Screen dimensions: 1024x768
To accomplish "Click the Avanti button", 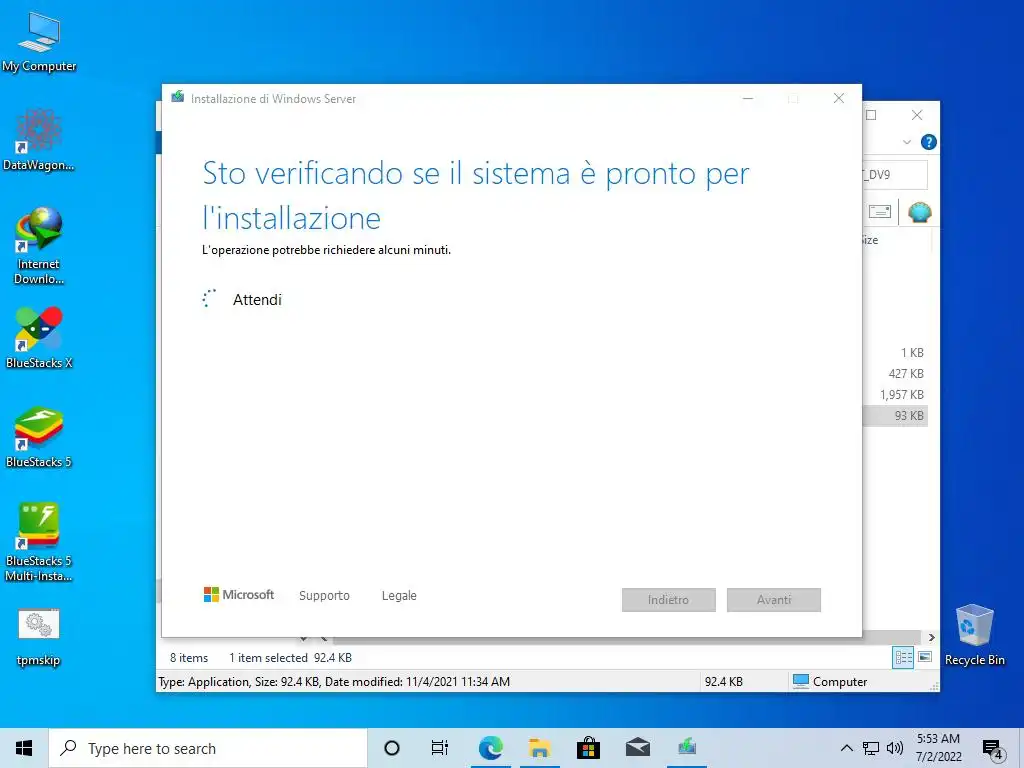I will (774, 600).
